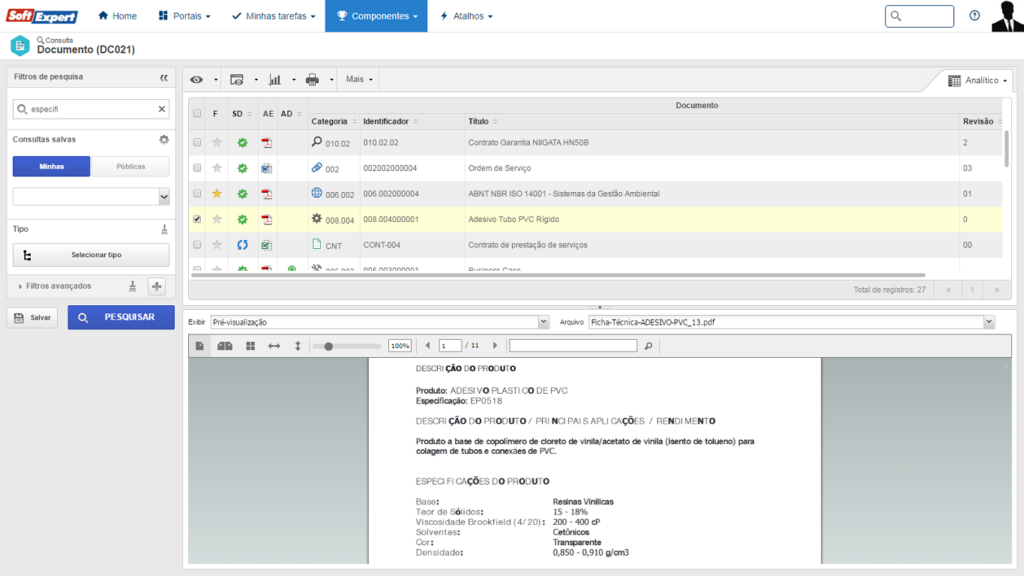This screenshot has height=576, width=1024.
Task: Open saved queries gear settings
Action: click(164, 140)
